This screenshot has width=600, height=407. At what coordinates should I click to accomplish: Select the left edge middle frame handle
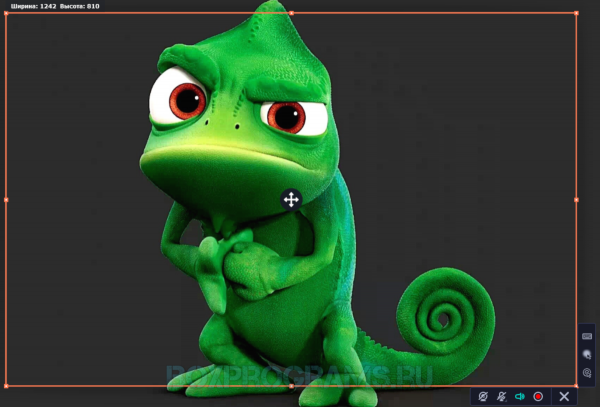6,200
